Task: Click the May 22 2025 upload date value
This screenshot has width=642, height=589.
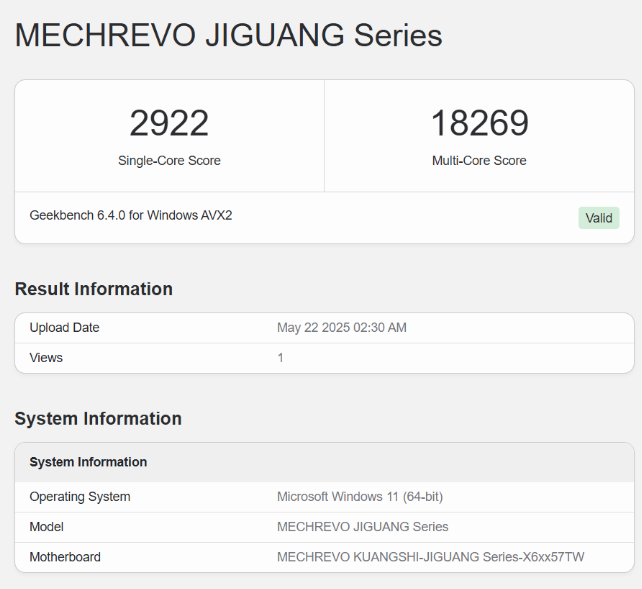Action: click(x=341, y=328)
